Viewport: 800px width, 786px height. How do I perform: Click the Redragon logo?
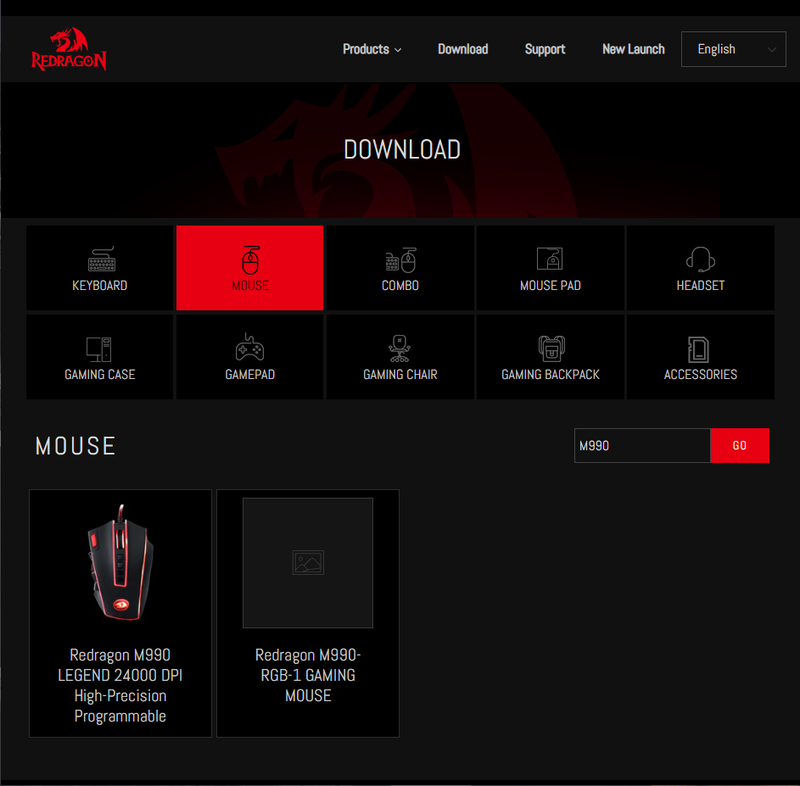pos(69,49)
